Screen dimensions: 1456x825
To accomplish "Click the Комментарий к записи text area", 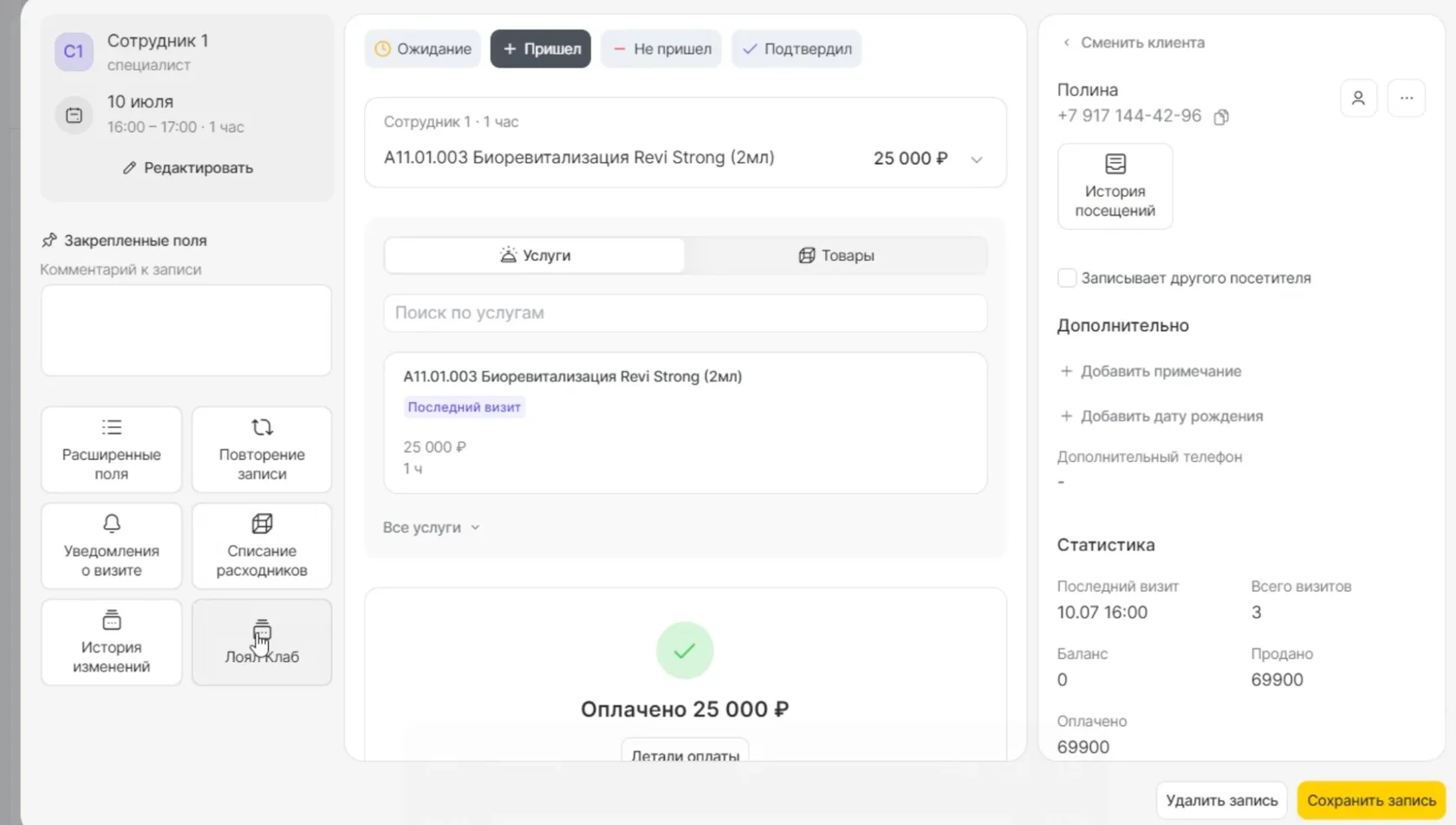I will [x=185, y=330].
